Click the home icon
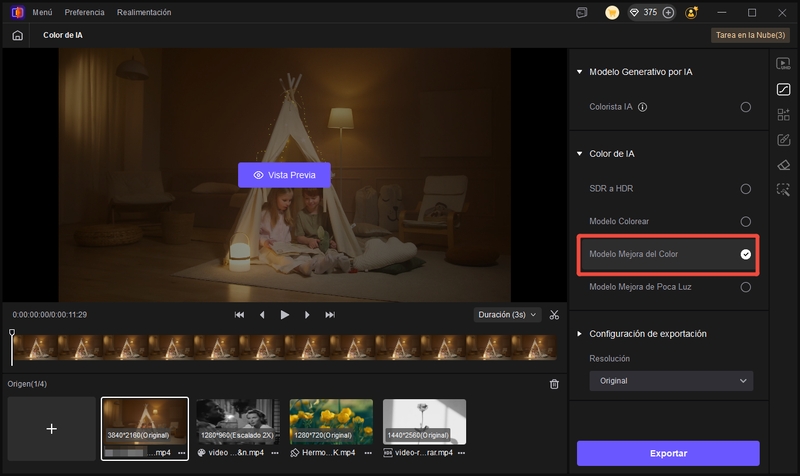Viewport: 800px width, 476px height. point(17,35)
